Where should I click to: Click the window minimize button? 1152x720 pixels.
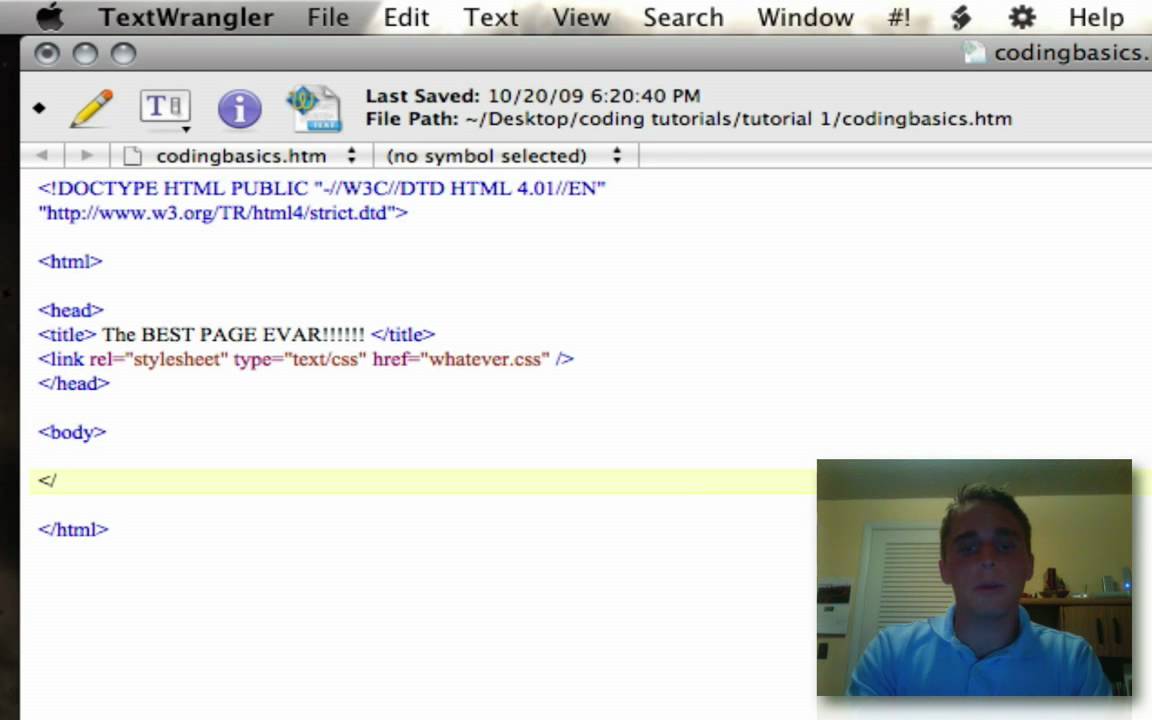85,54
